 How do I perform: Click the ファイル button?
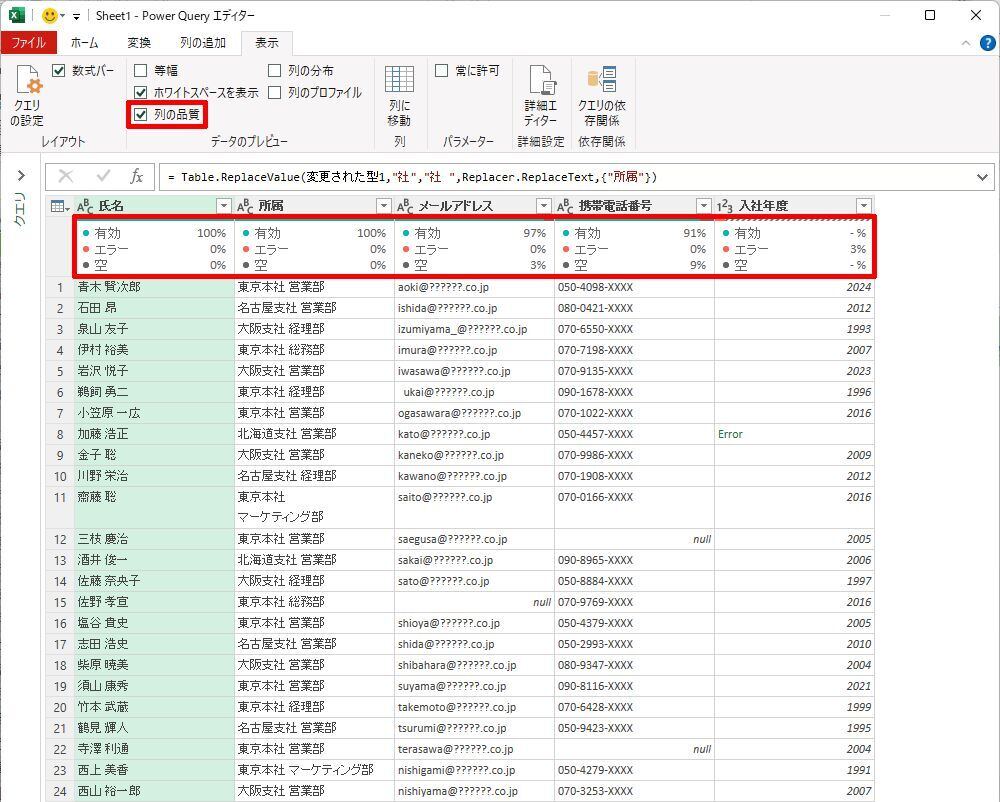pos(28,43)
